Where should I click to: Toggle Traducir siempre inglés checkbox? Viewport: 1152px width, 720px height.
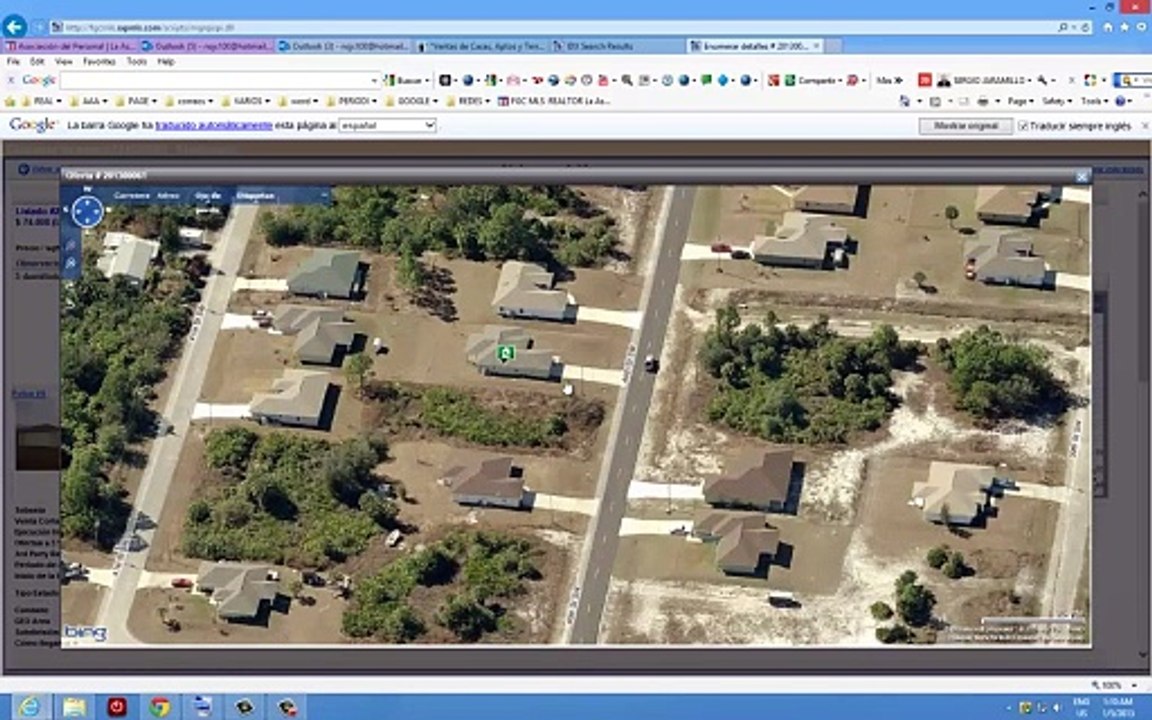point(1023,126)
